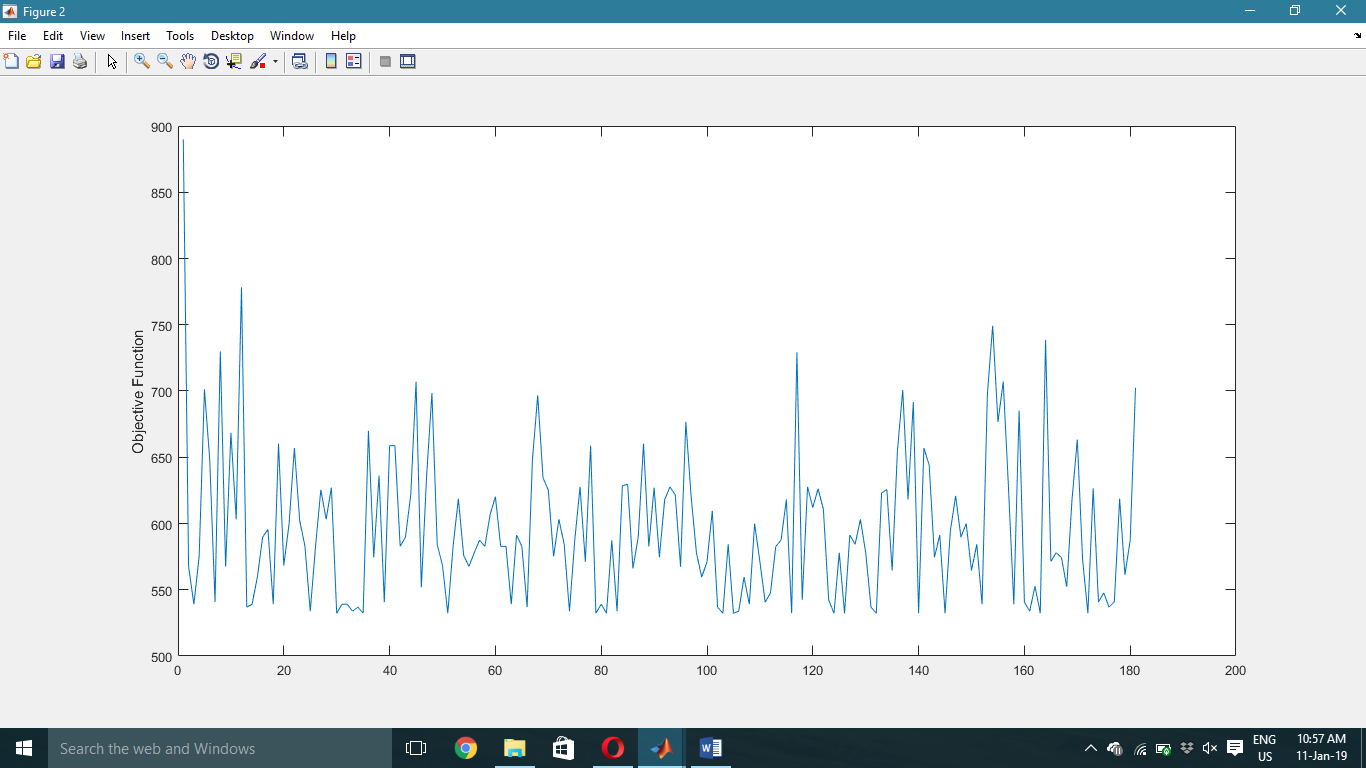The image size is (1366, 768).
Task: Show hidden system tray icons
Action: coord(1091,748)
